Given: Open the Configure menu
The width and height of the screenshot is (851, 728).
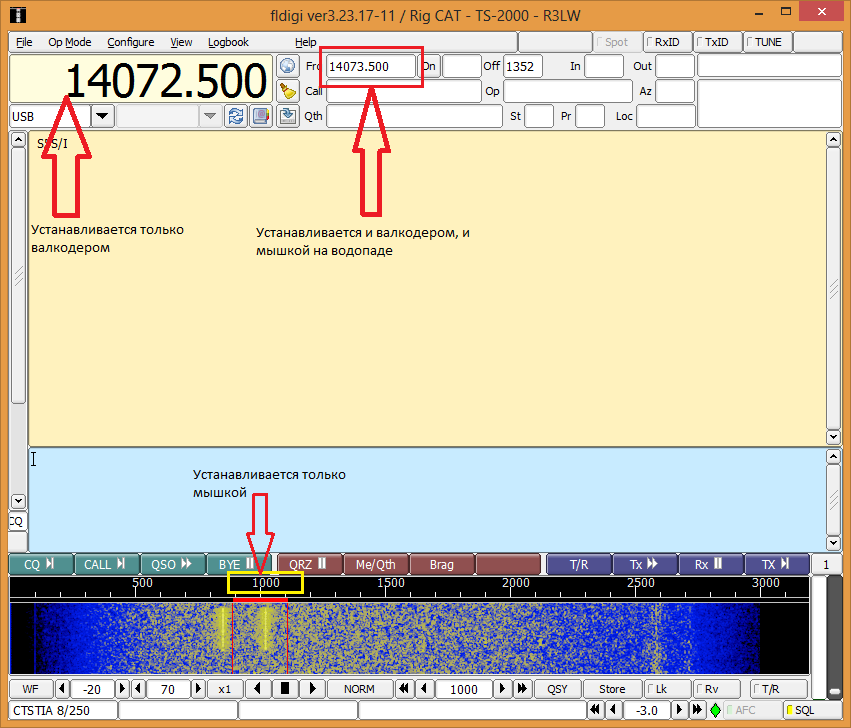Looking at the screenshot, I should click(130, 42).
